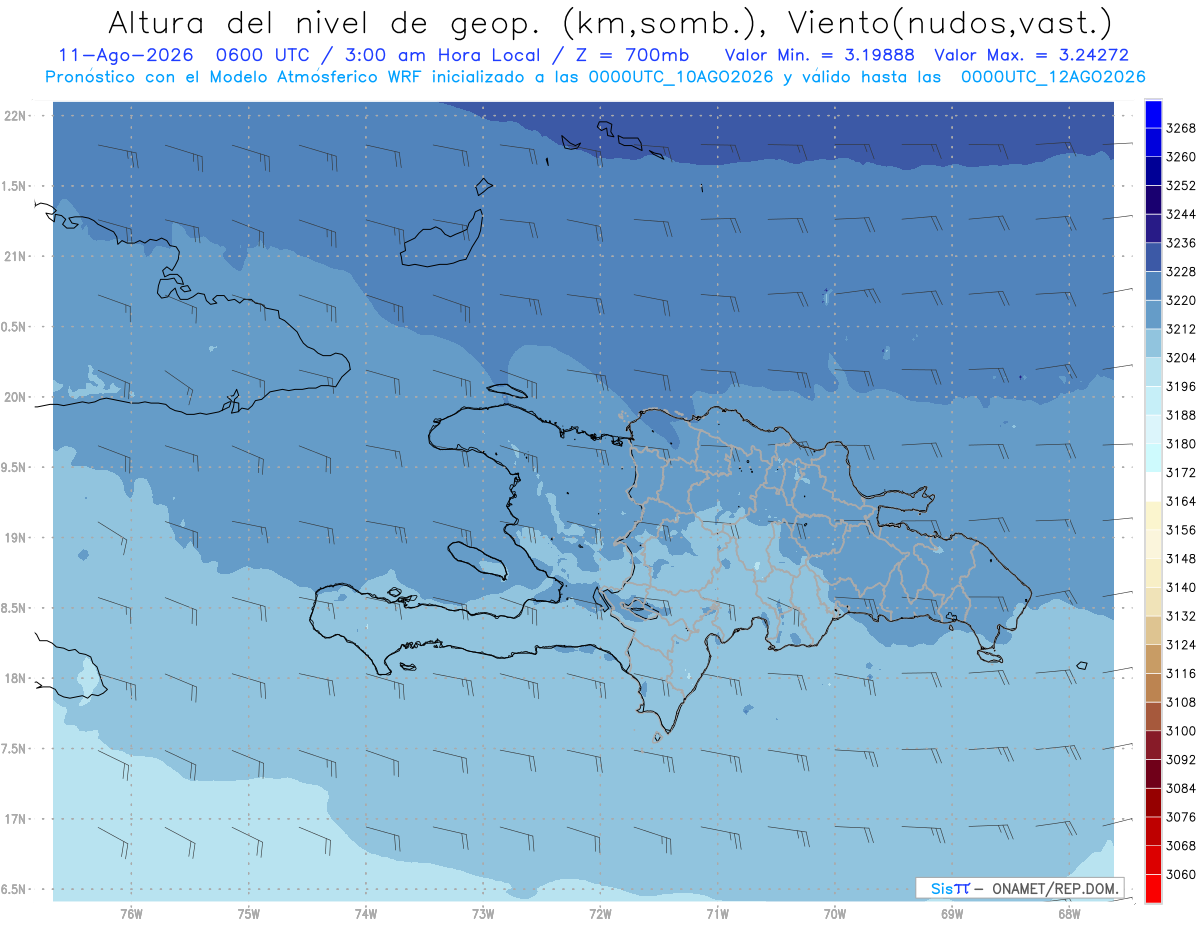Click the "18N" latitude axis label

(x=17, y=678)
